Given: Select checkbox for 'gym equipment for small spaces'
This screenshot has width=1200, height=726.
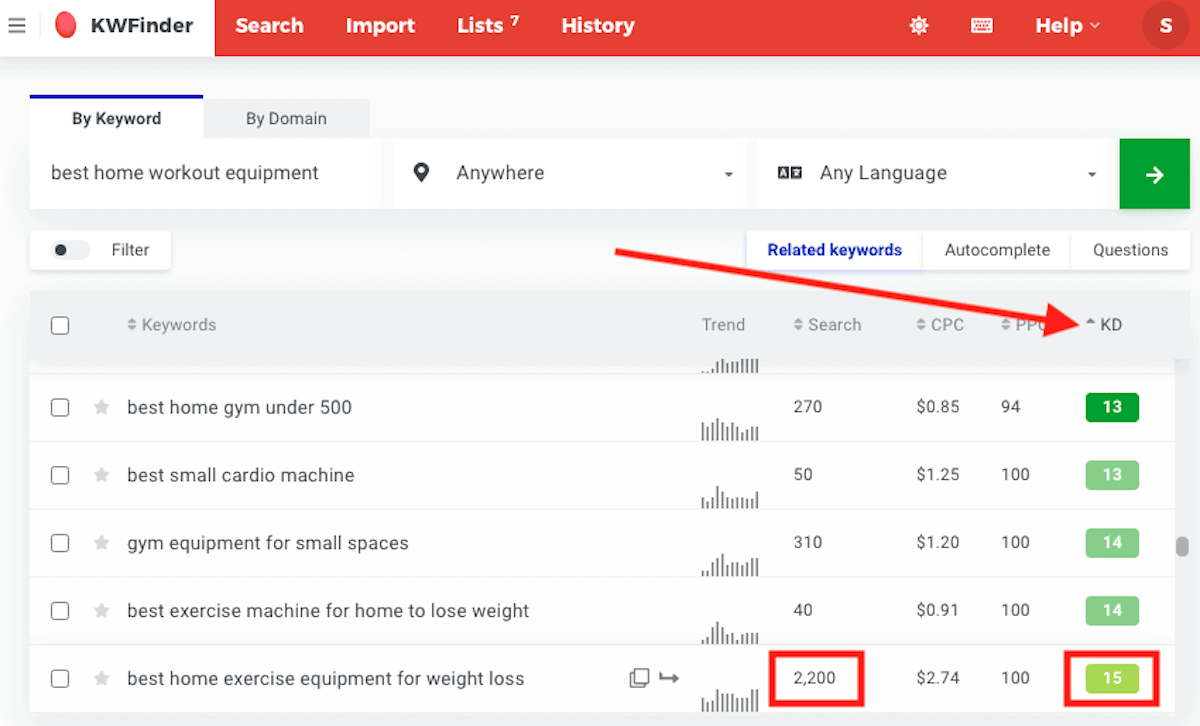Looking at the screenshot, I should [60, 543].
